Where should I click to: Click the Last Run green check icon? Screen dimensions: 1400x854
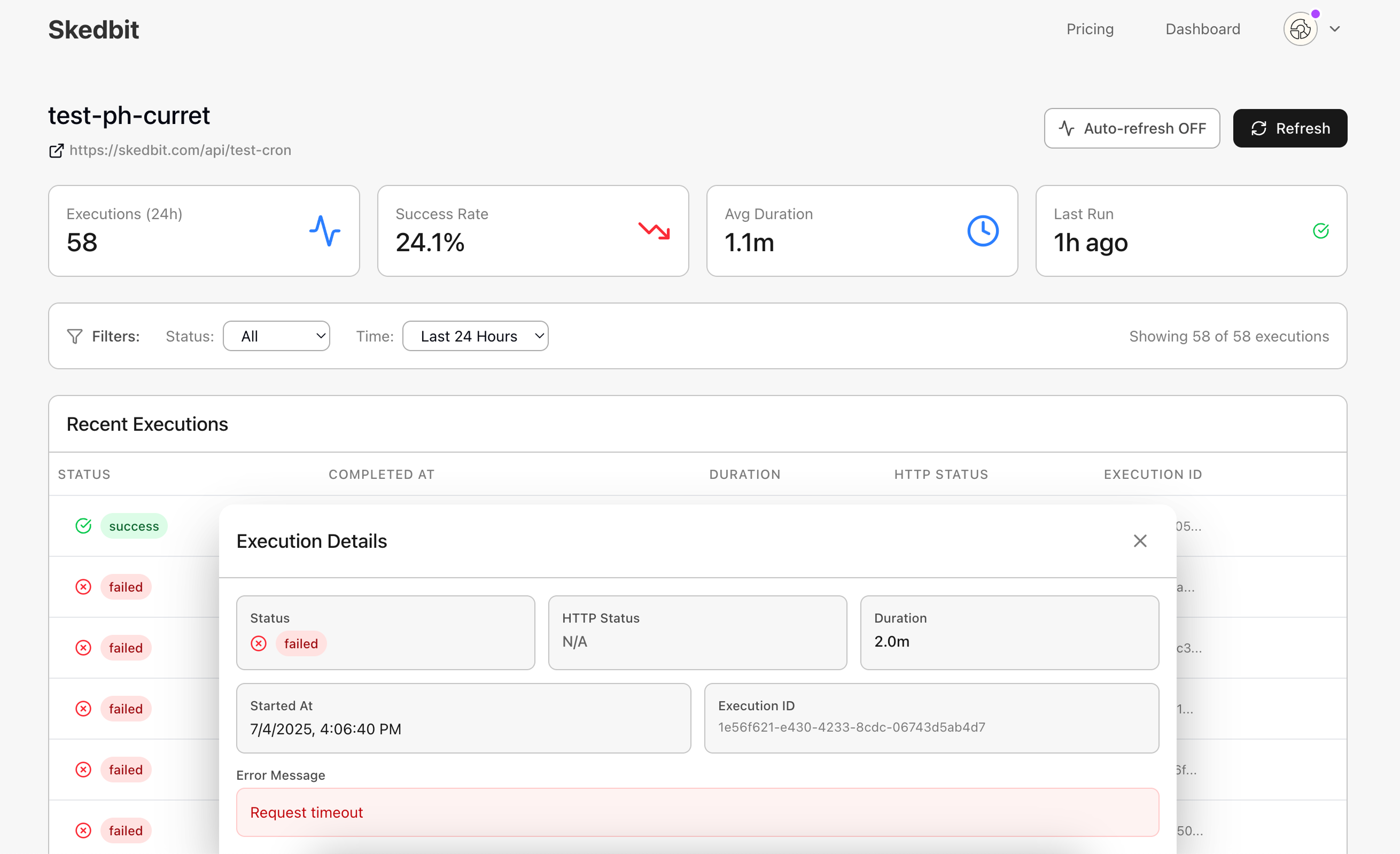pyautogui.click(x=1320, y=231)
